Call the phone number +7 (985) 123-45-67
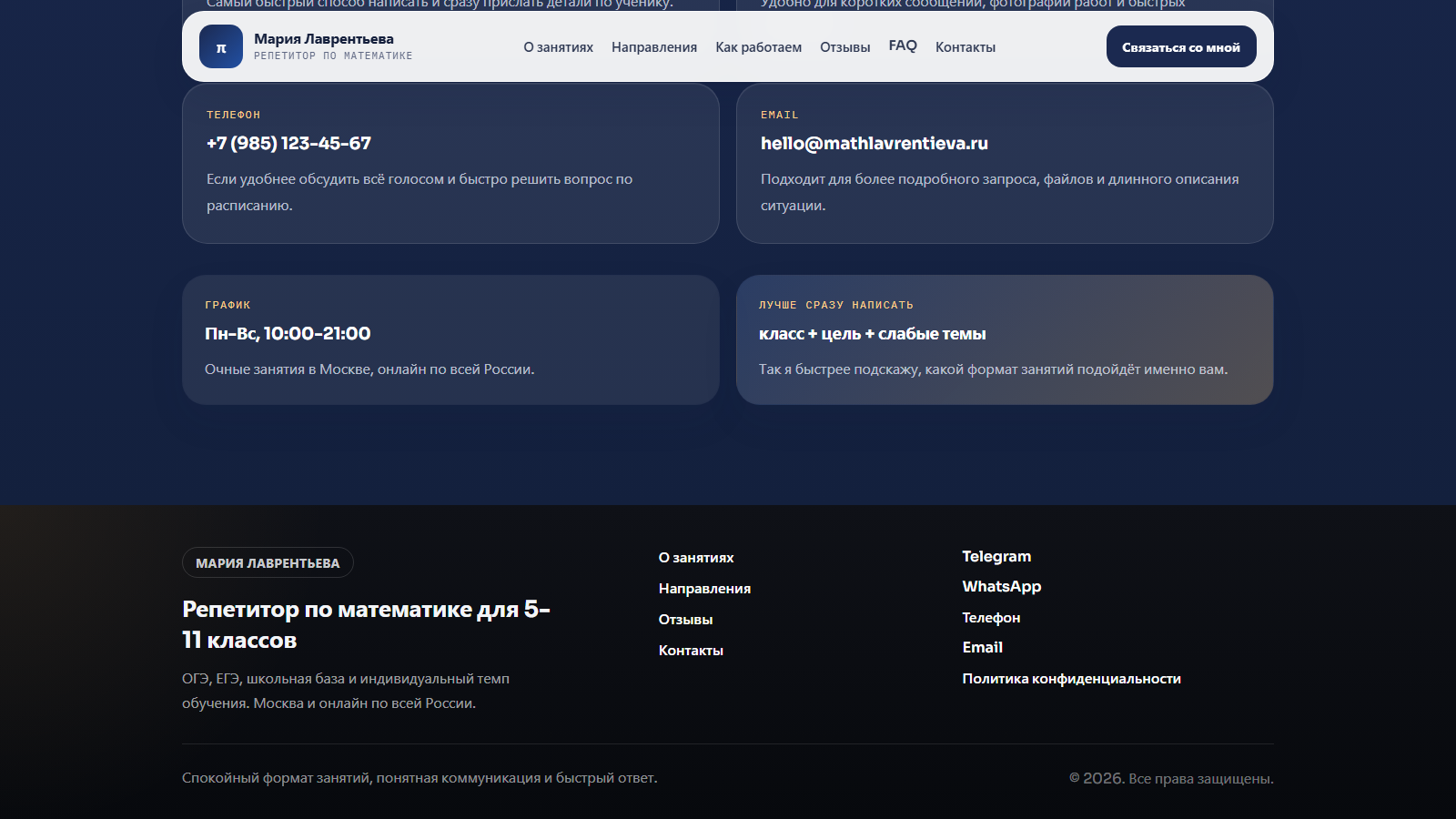The width and height of the screenshot is (1456, 819). (x=288, y=143)
